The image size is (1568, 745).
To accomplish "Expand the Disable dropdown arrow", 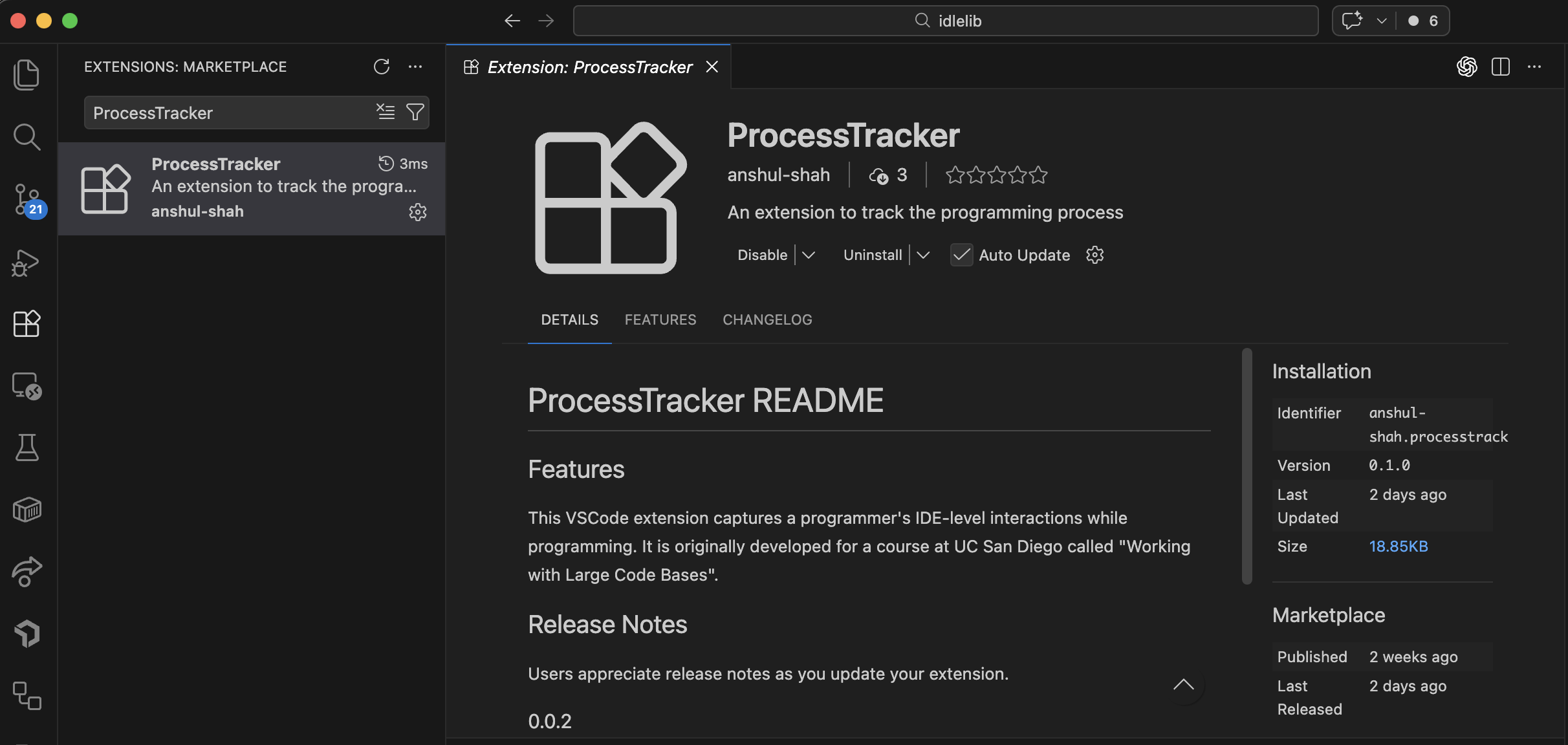I will [x=808, y=255].
